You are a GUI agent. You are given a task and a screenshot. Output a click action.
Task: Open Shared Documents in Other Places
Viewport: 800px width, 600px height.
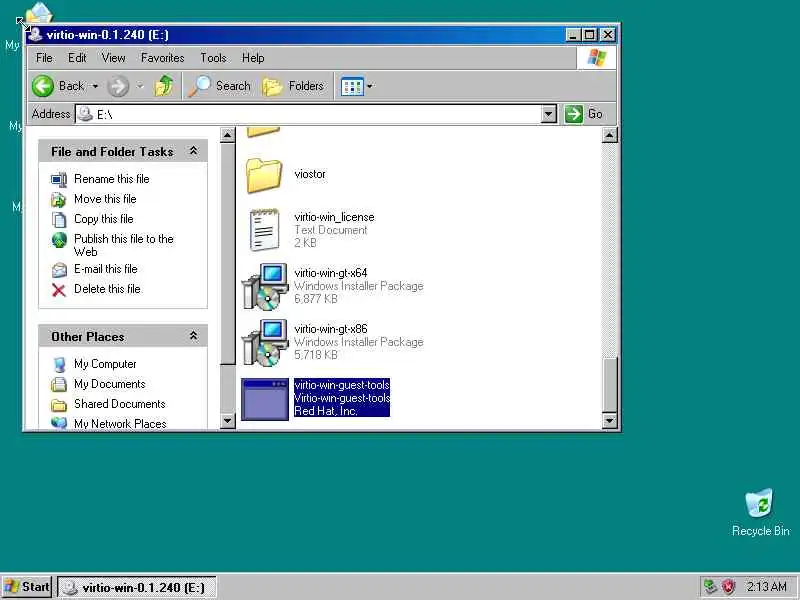point(119,404)
